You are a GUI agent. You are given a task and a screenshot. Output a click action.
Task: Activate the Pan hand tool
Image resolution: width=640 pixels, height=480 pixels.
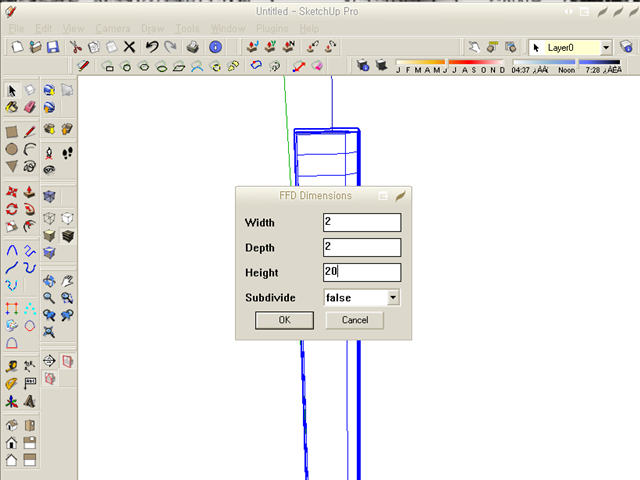[67, 281]
